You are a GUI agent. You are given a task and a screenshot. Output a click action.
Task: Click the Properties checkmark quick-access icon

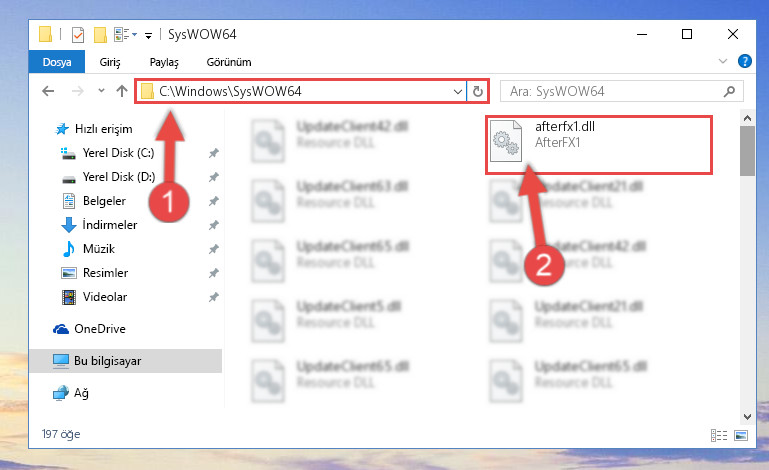pos(77,35)
